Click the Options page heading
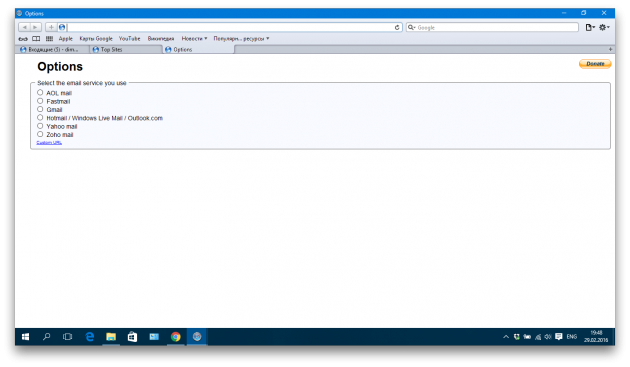 [60, 67]
